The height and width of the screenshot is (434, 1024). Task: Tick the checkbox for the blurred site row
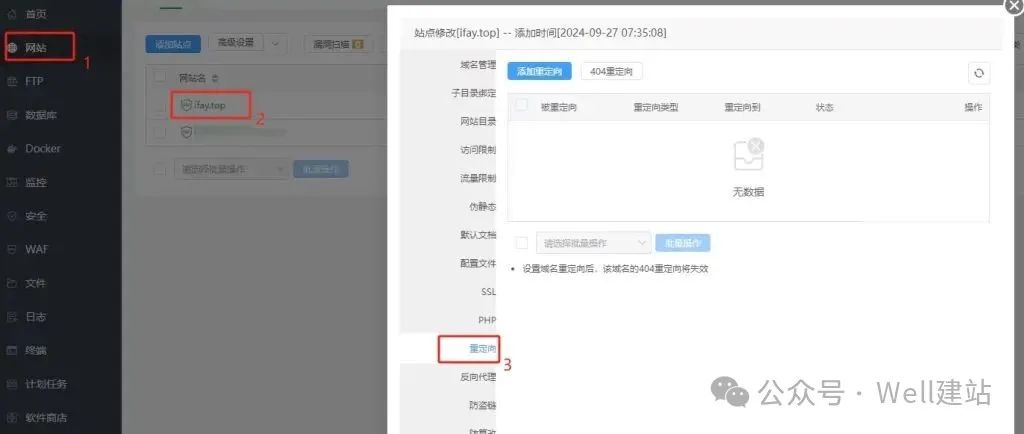click(x=160, y=132)
